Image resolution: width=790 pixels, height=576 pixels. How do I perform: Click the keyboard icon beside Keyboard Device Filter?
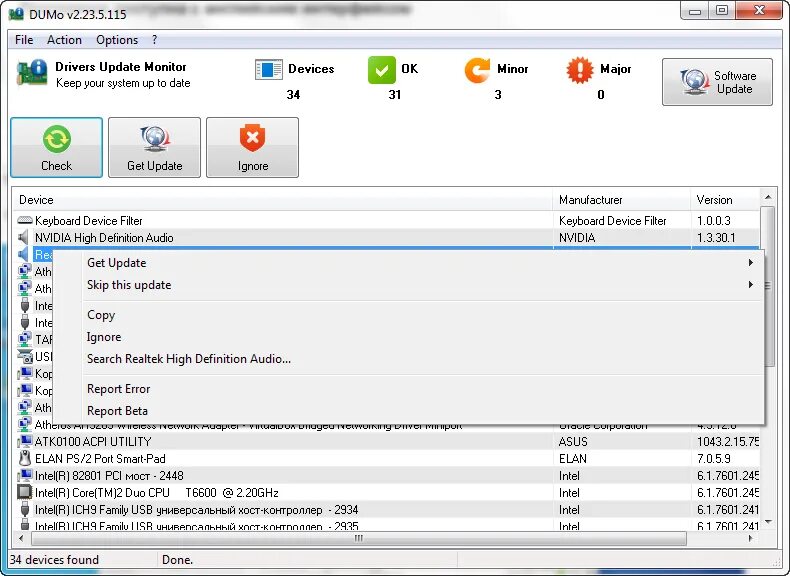tap(25, 220)
